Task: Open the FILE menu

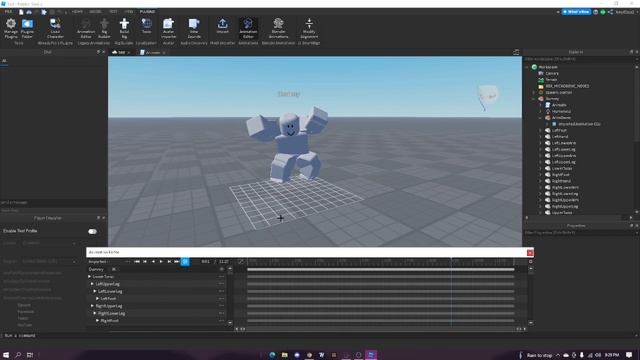Action: point(8,12)
